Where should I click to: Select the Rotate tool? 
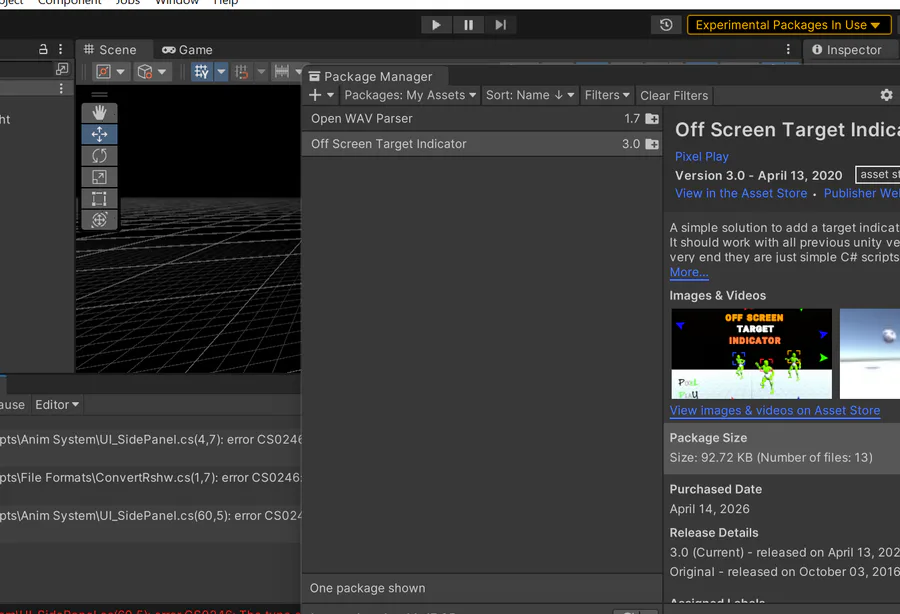click(x=99, y=156)
